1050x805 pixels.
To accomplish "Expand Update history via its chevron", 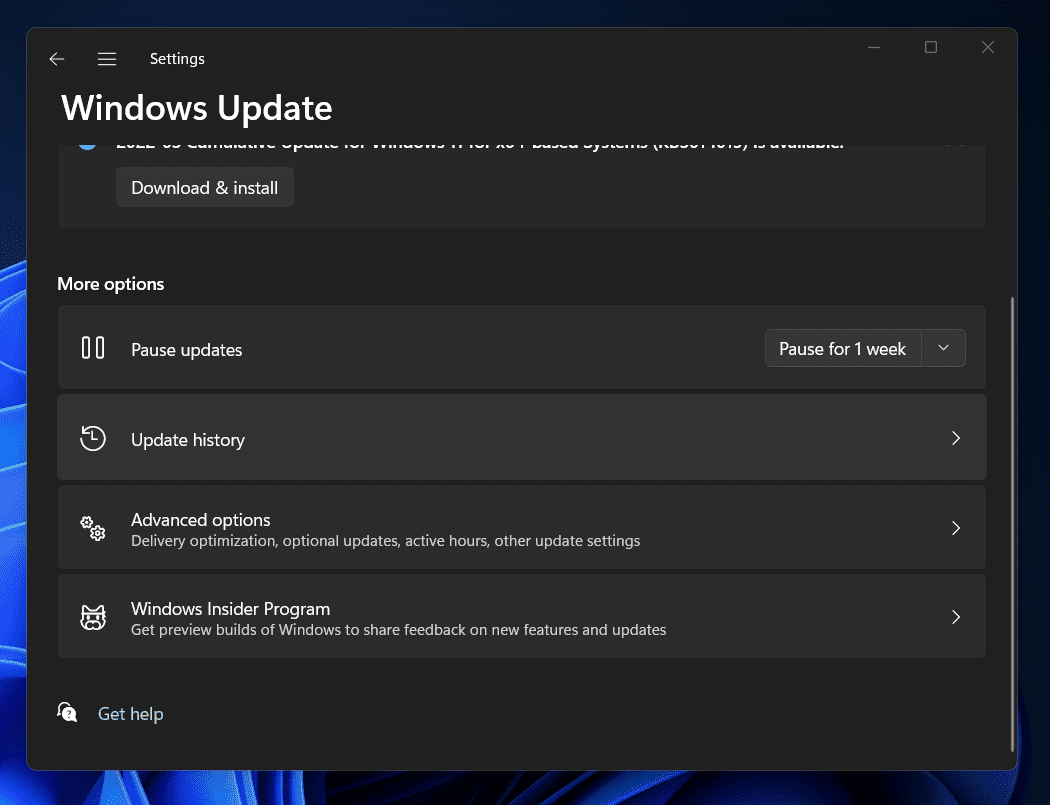I will pos(955,438).
